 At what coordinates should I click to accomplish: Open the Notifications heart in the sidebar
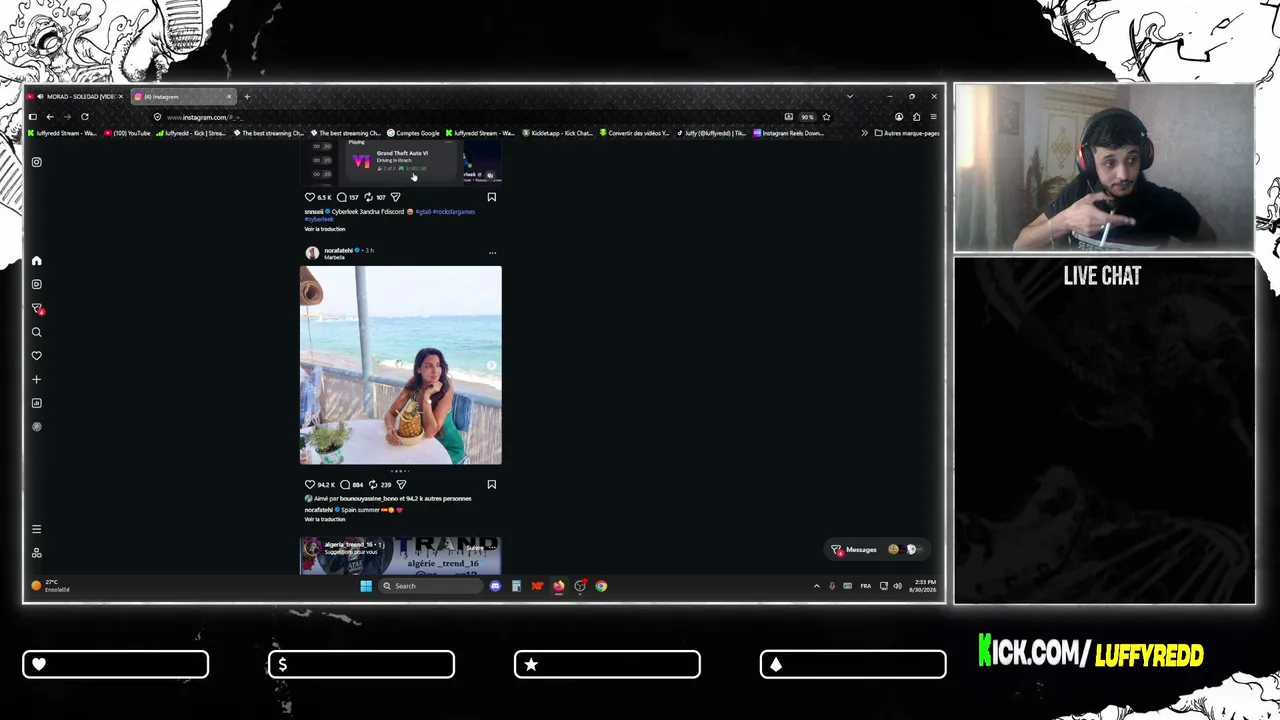tap(37, 356)
